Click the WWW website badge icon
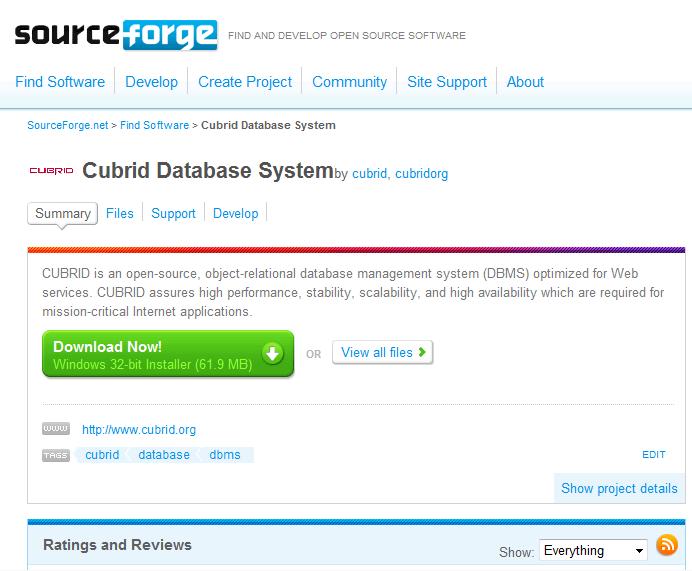The height and width of the screenshot is (571, 692). pyautogui.click(x=56, y=428)
